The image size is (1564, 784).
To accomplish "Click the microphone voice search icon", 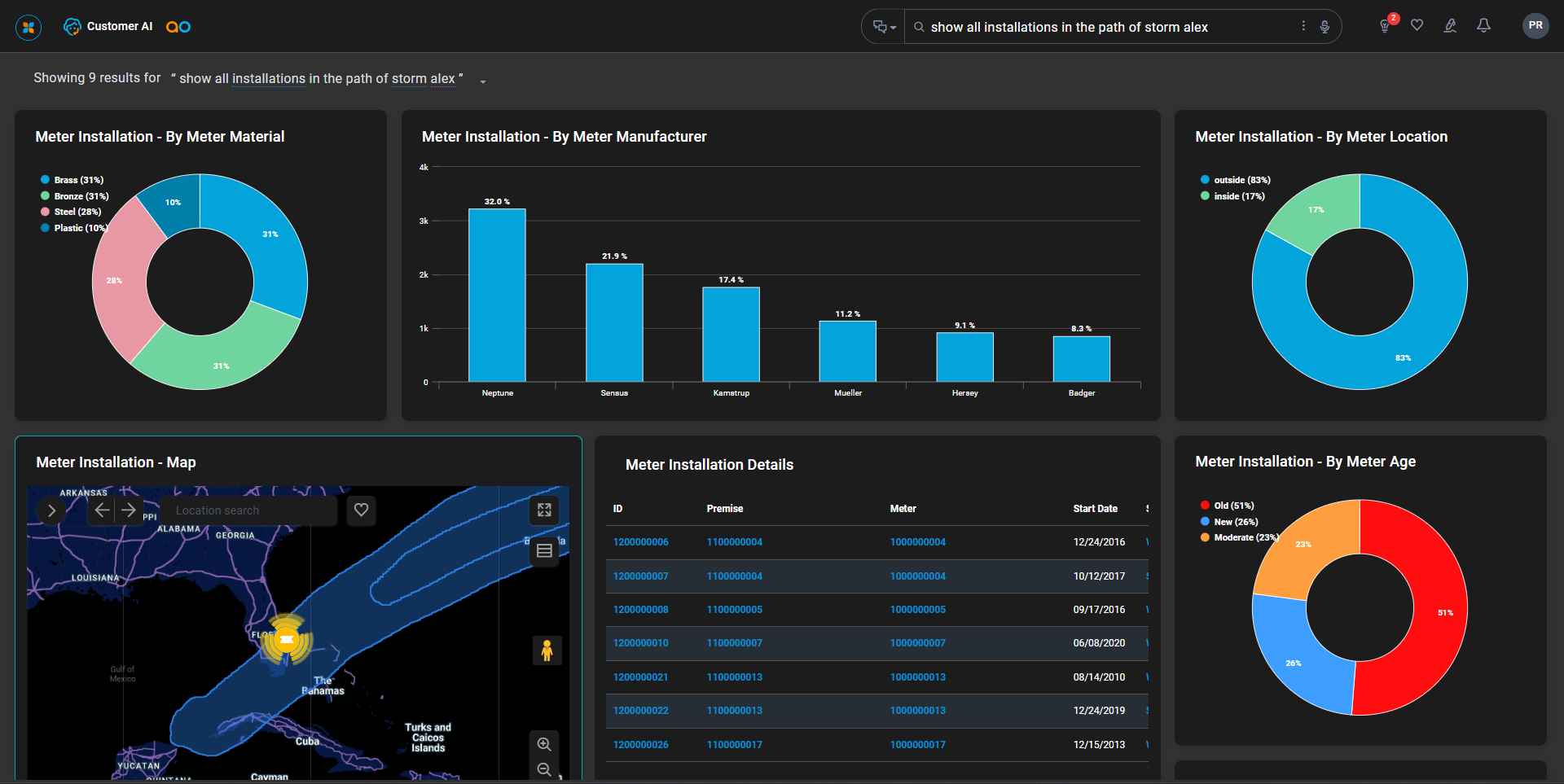I will (1325, 27).
